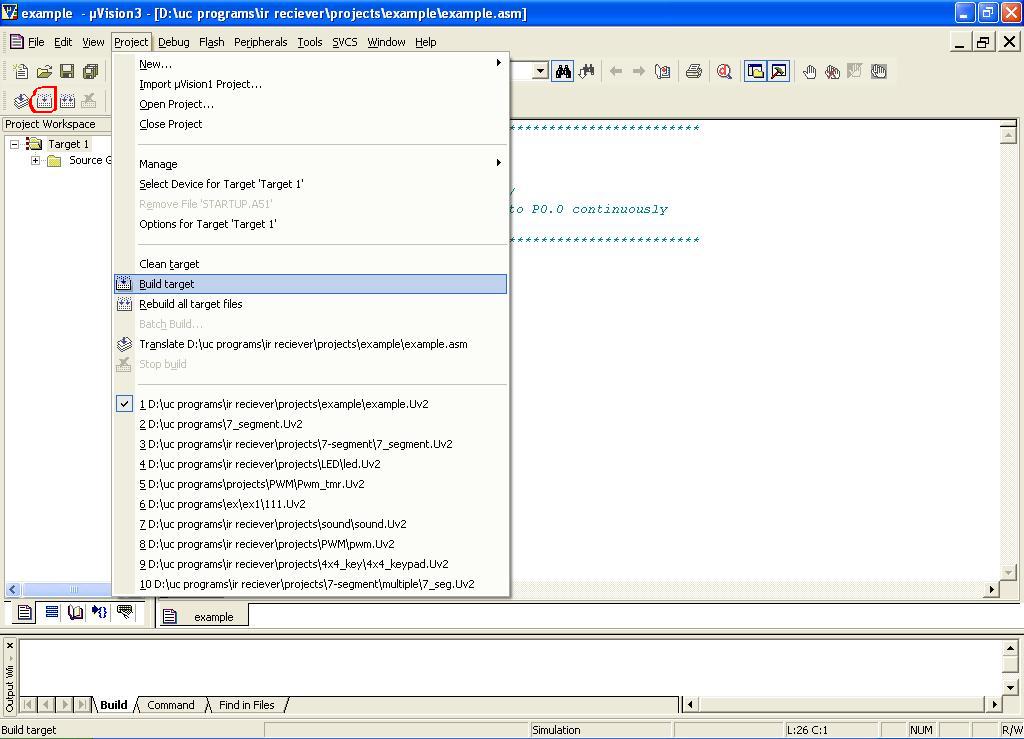Click the Save floppy disk toolbar icon
1024x739 pixels.
(67, 71)
